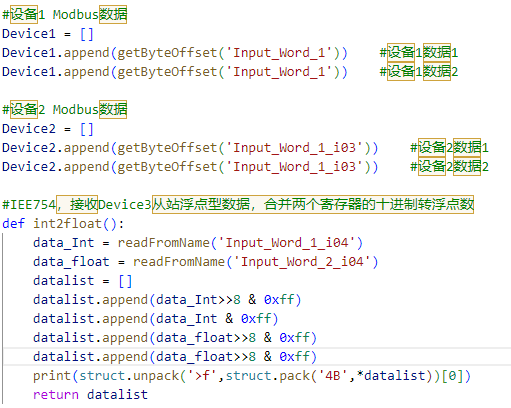The image size is (511, 408).
Task: Click the trailing comment '#设备2数据1'
Action: pyautogui.click(x=449, y=148)
